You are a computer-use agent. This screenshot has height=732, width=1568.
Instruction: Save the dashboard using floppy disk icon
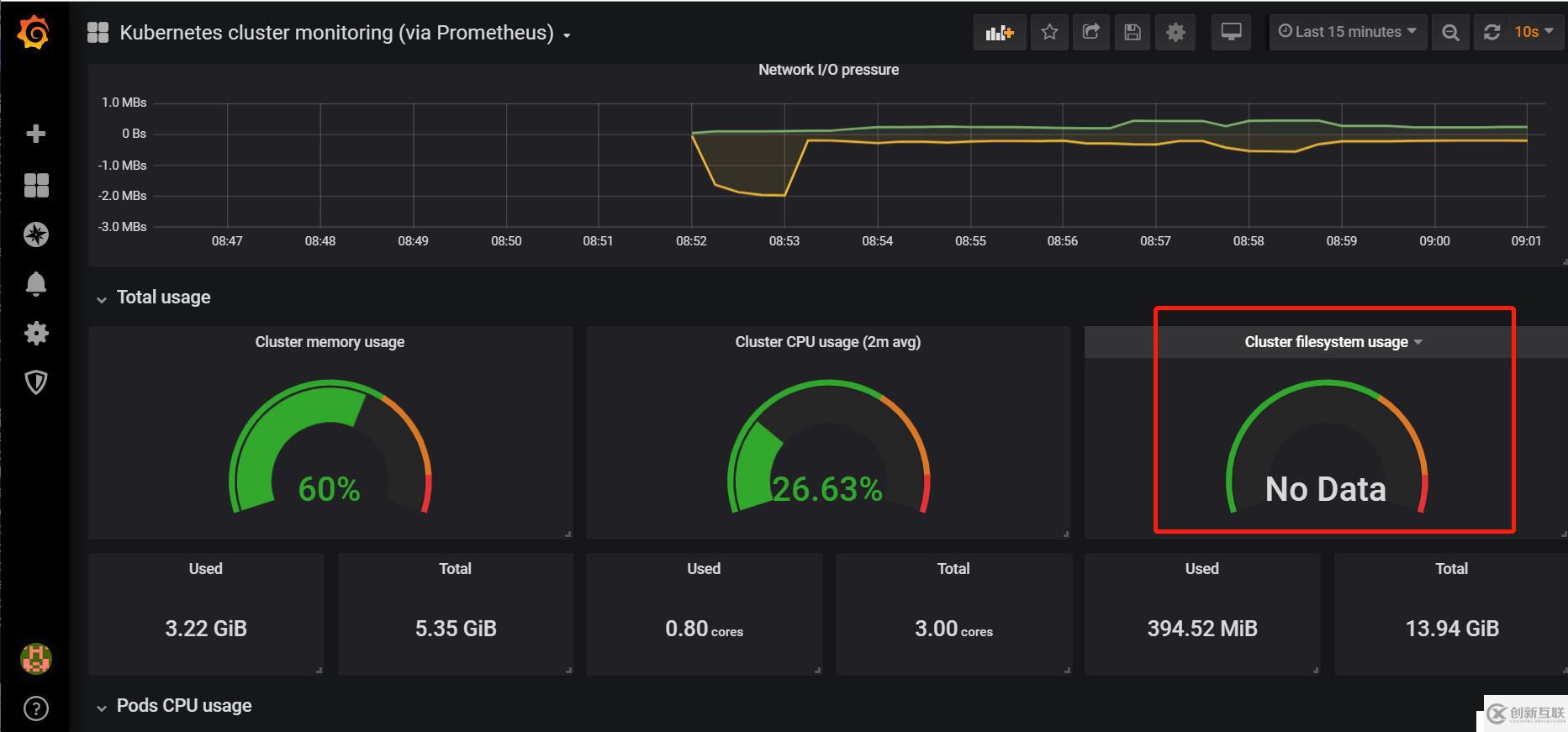click(x=1132, y=33)
